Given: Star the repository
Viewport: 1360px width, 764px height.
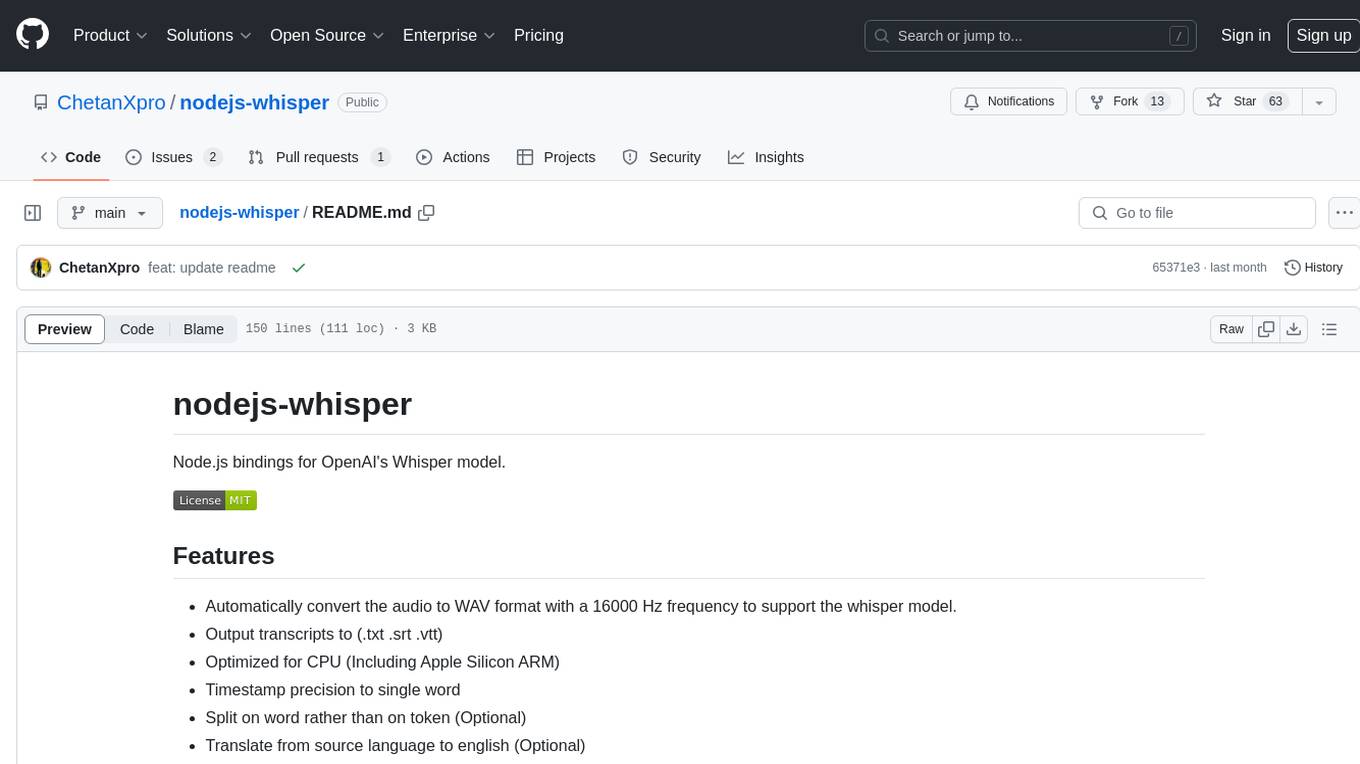Looking at the screenshot, I should 1247,102.
